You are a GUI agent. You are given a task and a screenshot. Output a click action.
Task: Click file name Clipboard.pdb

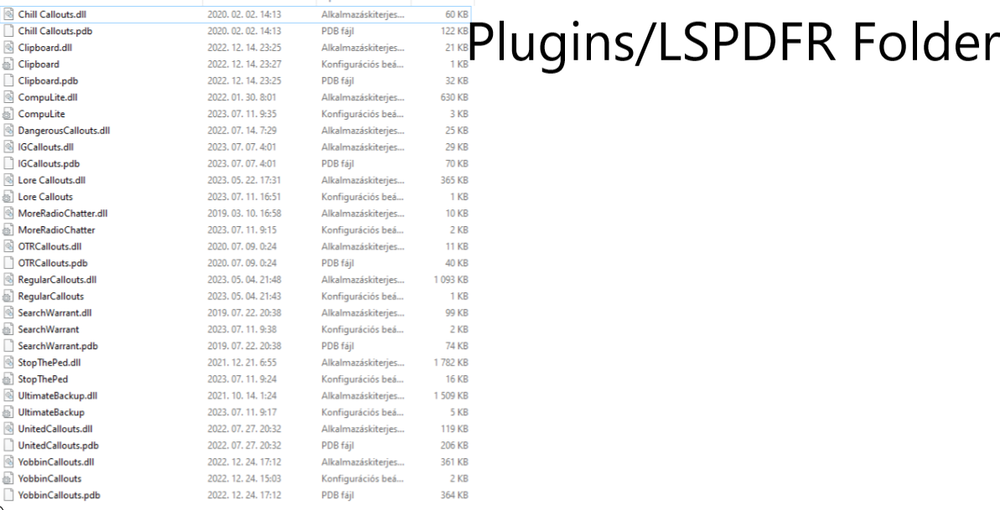pyautogui.click(x=48, y=80)
